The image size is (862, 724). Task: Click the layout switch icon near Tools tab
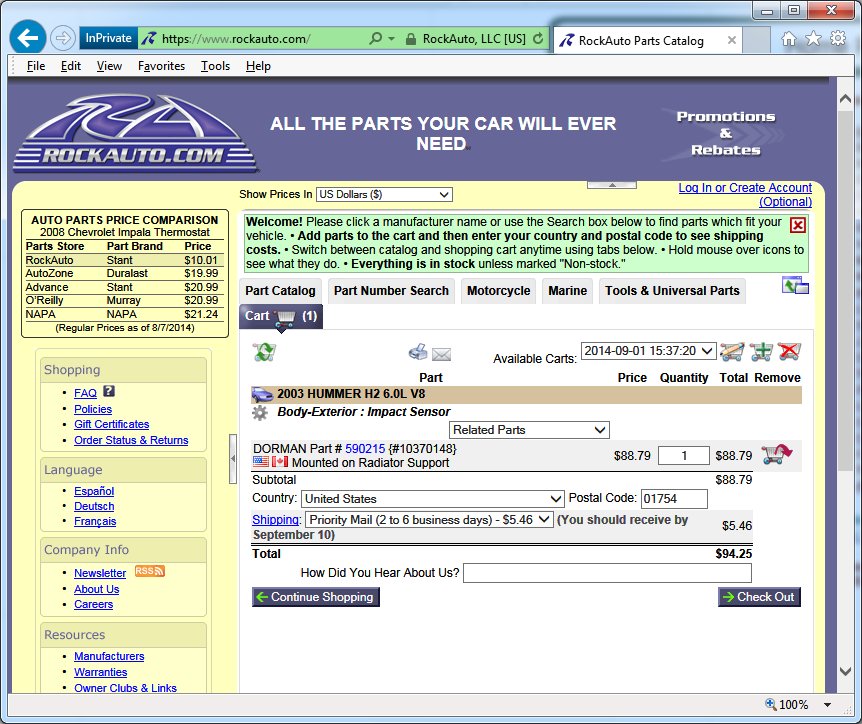point(795,285)
